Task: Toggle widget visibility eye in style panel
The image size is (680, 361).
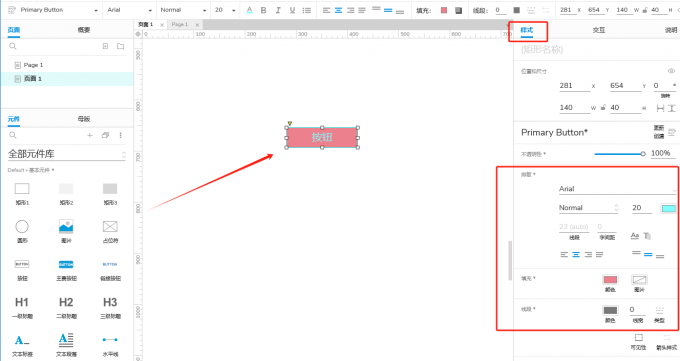Action: click(x=671, y=71)
